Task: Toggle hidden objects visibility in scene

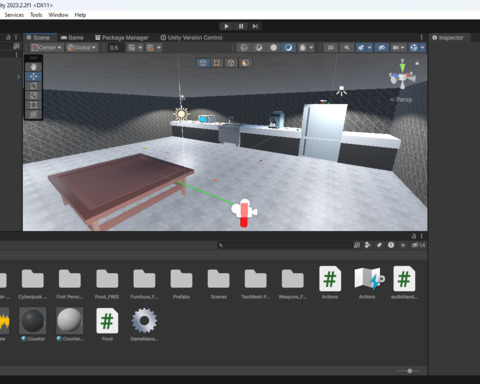Action: [x=382, y=48]
